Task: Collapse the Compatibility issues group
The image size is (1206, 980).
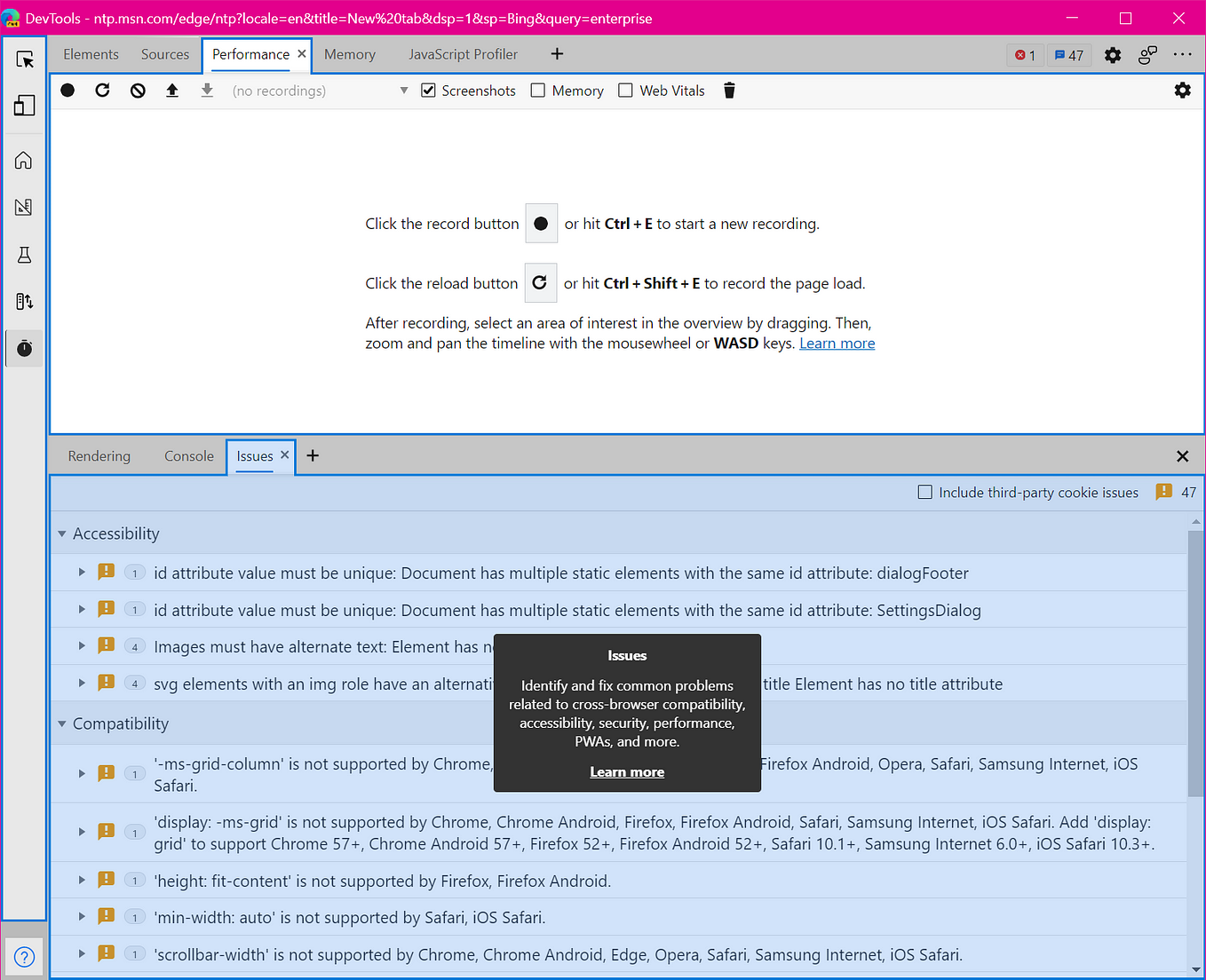Action: tap(62, 723)
